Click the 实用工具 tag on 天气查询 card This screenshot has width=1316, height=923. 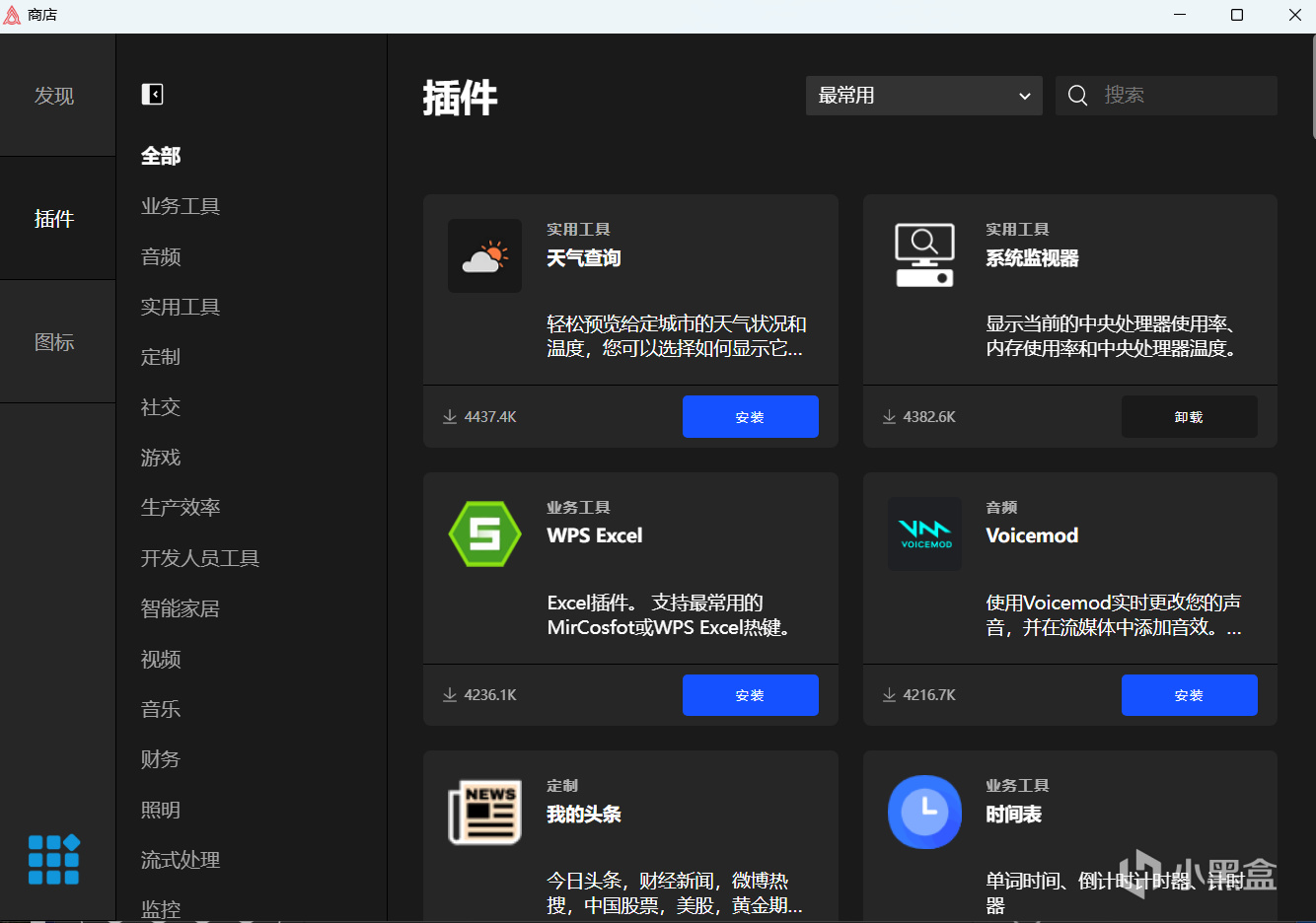coord(579,229)
